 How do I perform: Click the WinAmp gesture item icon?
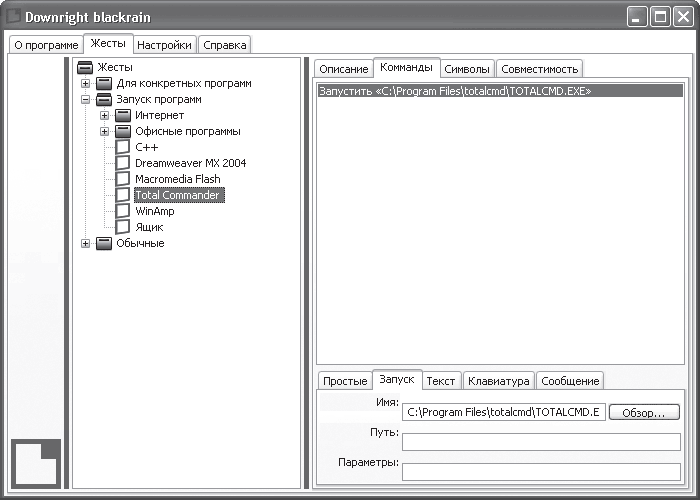coord(123,211)
